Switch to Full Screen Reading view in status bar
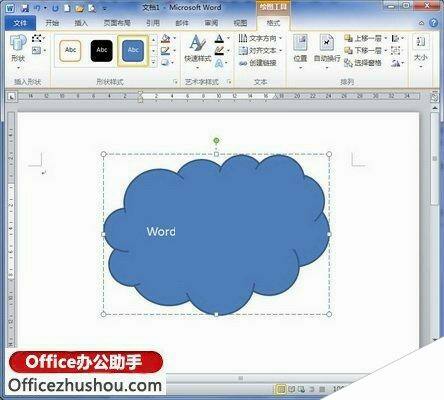 [291, 389]
